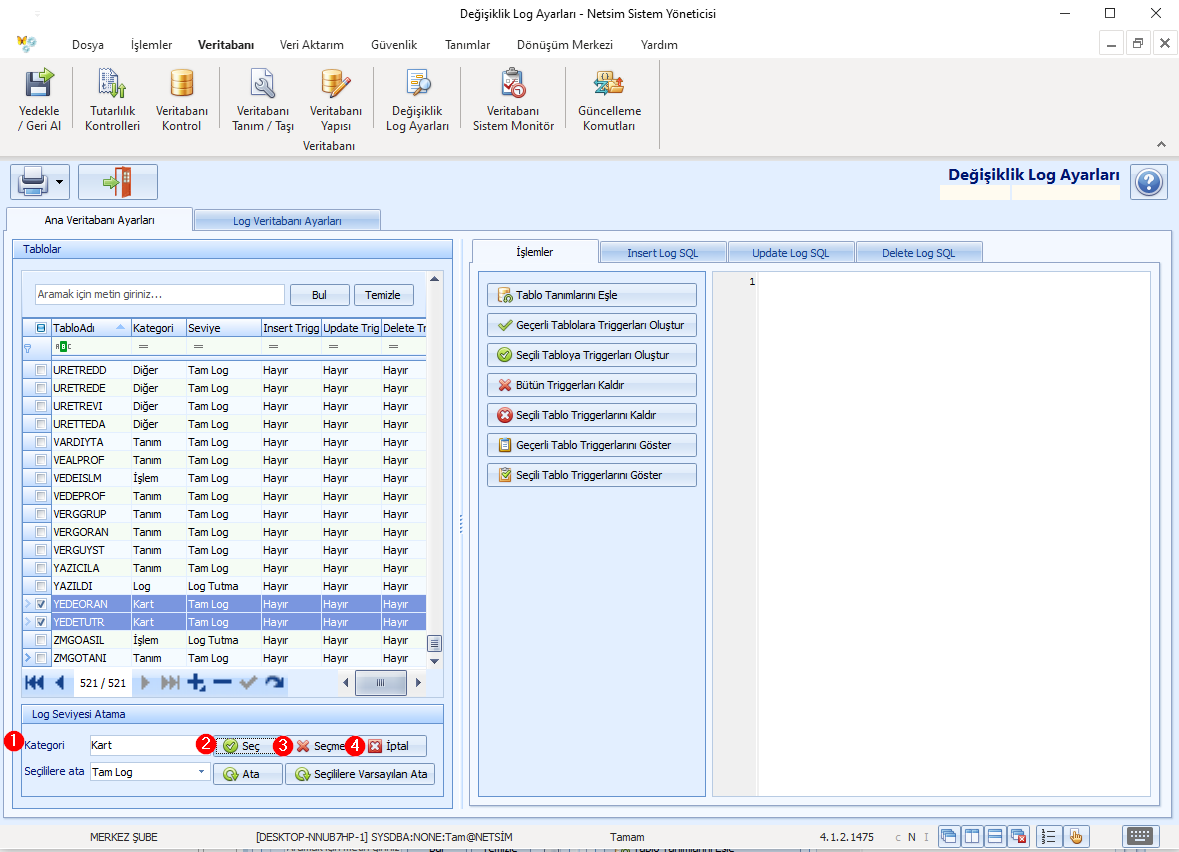Collapse the ribbon with the chevron arrow

tap(1161, 144)
